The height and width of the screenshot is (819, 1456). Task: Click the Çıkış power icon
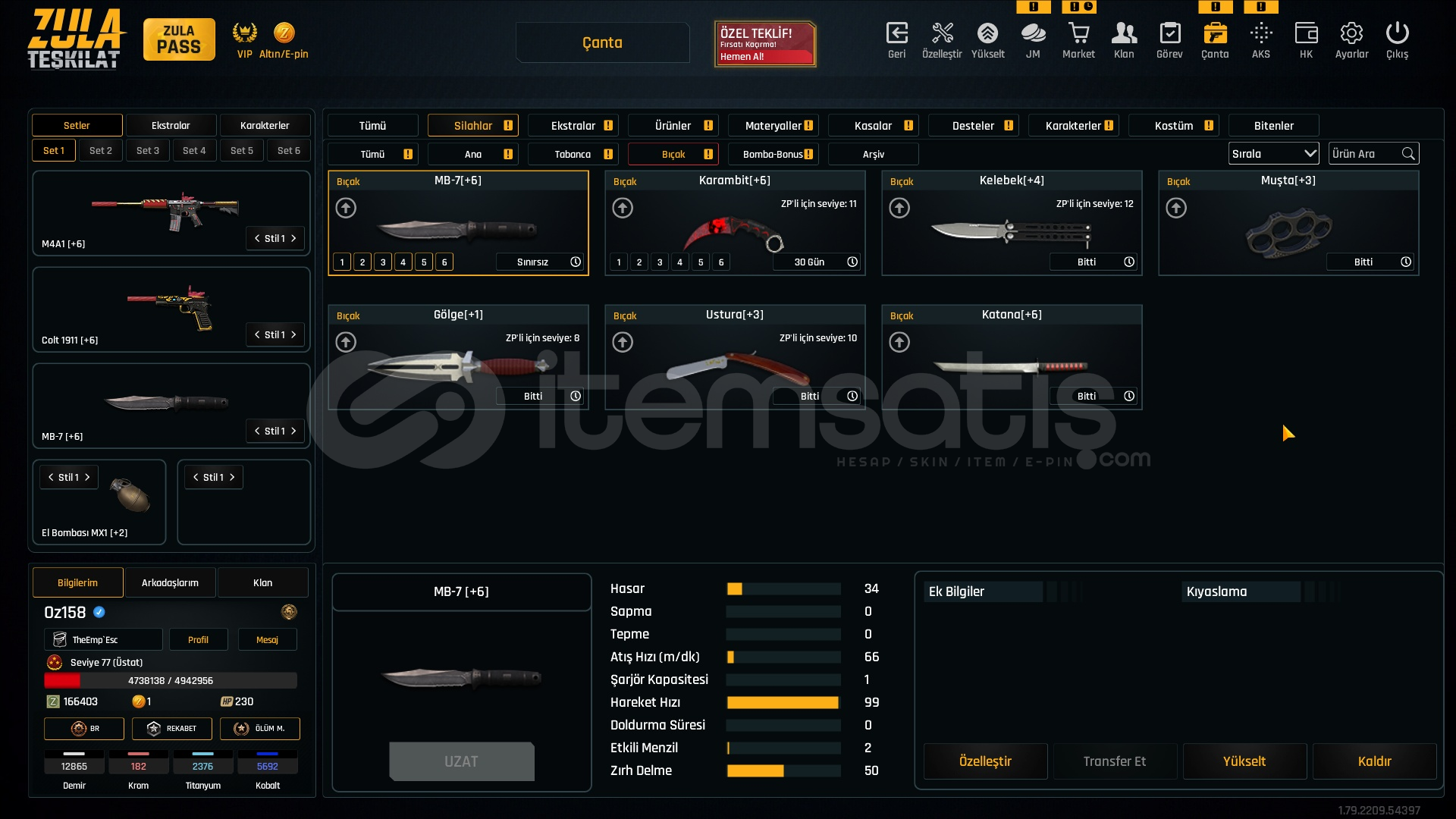pyautogui.click(x=1397, y=34)
